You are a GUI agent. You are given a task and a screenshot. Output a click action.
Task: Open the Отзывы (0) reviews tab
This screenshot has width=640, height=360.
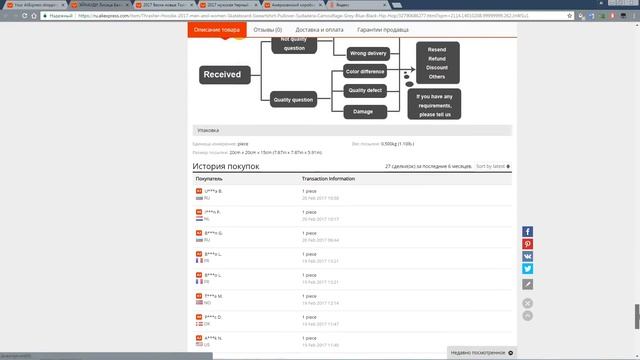click(267, 30)
